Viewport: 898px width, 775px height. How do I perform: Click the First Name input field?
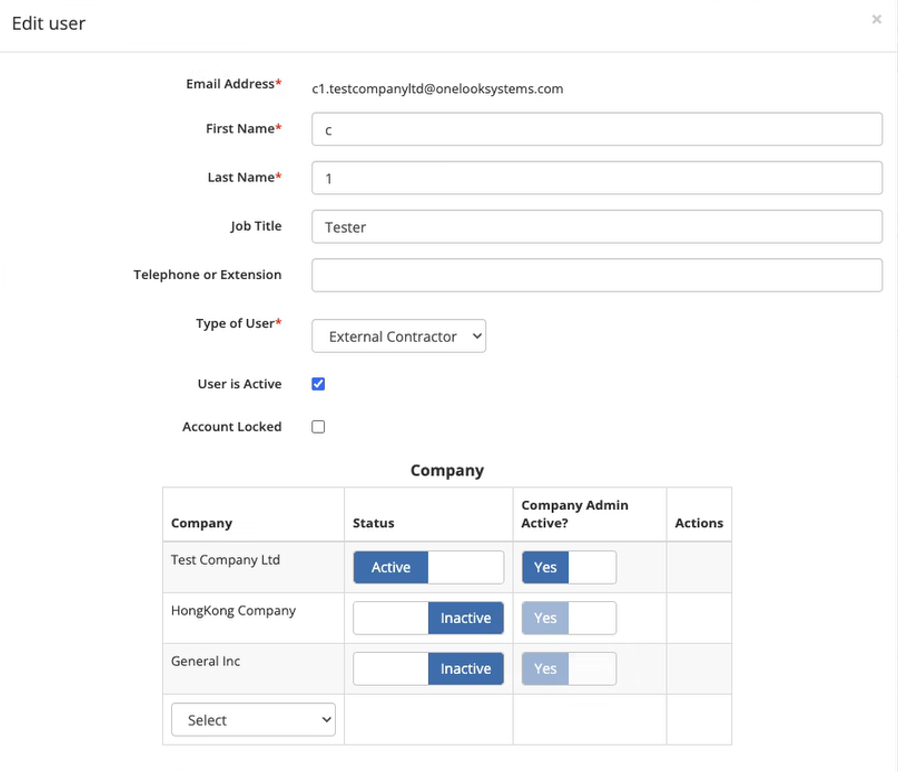point(597,129)
